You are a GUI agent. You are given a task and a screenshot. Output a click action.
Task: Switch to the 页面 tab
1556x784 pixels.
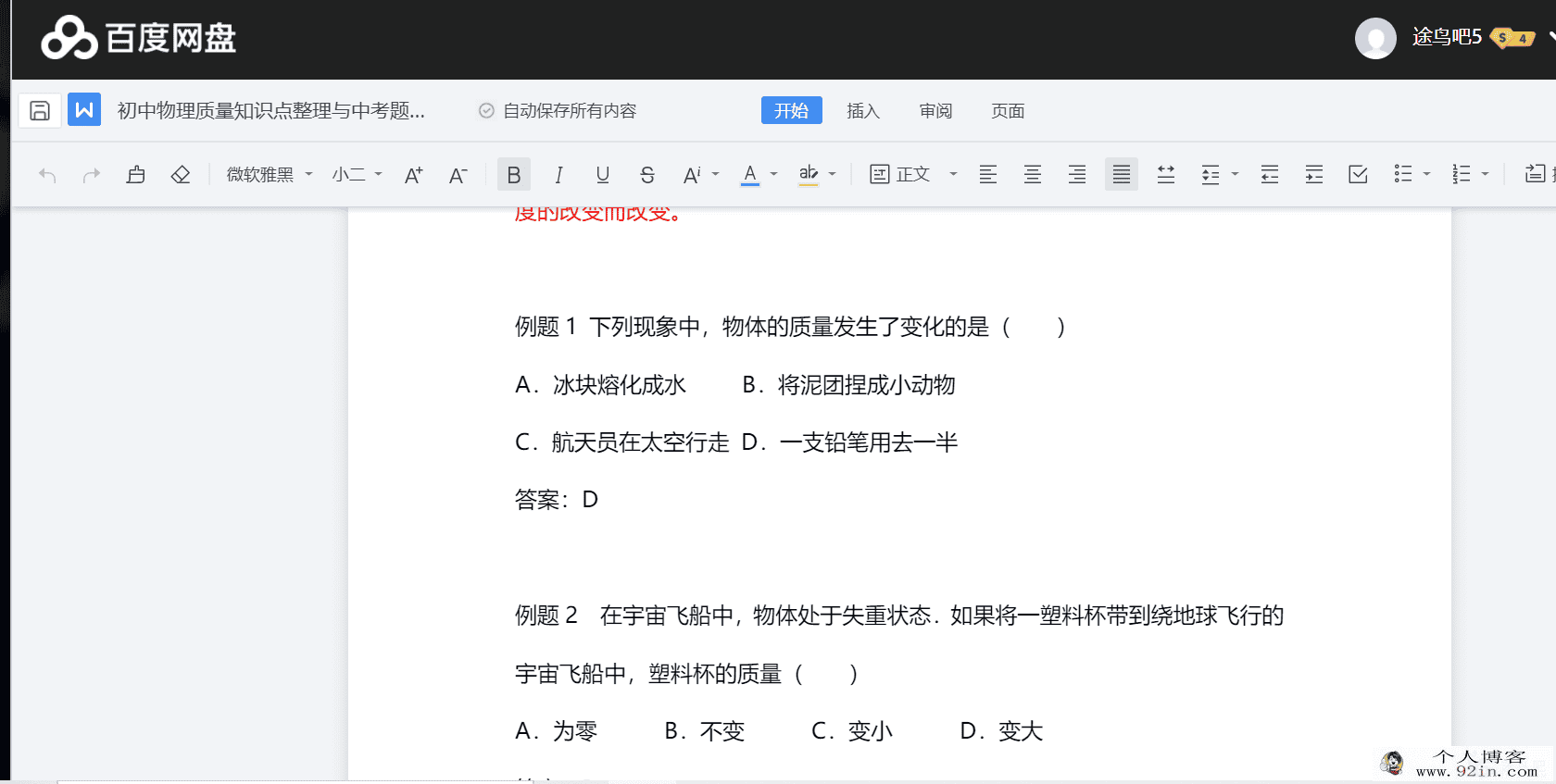click(x=1008, y=110)
